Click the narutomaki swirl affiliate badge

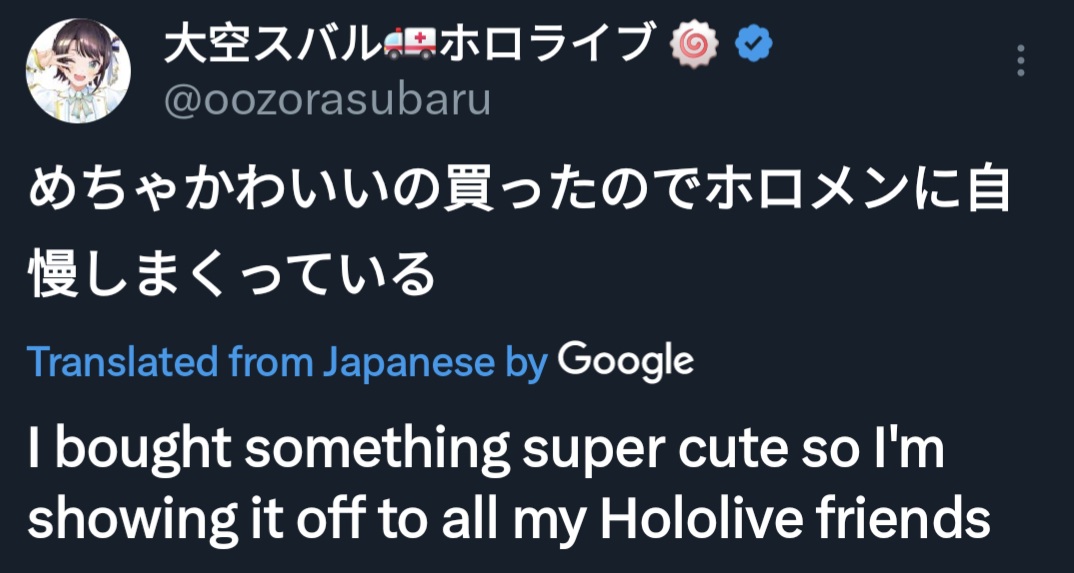pyautogui.click(x=696, y=46)
